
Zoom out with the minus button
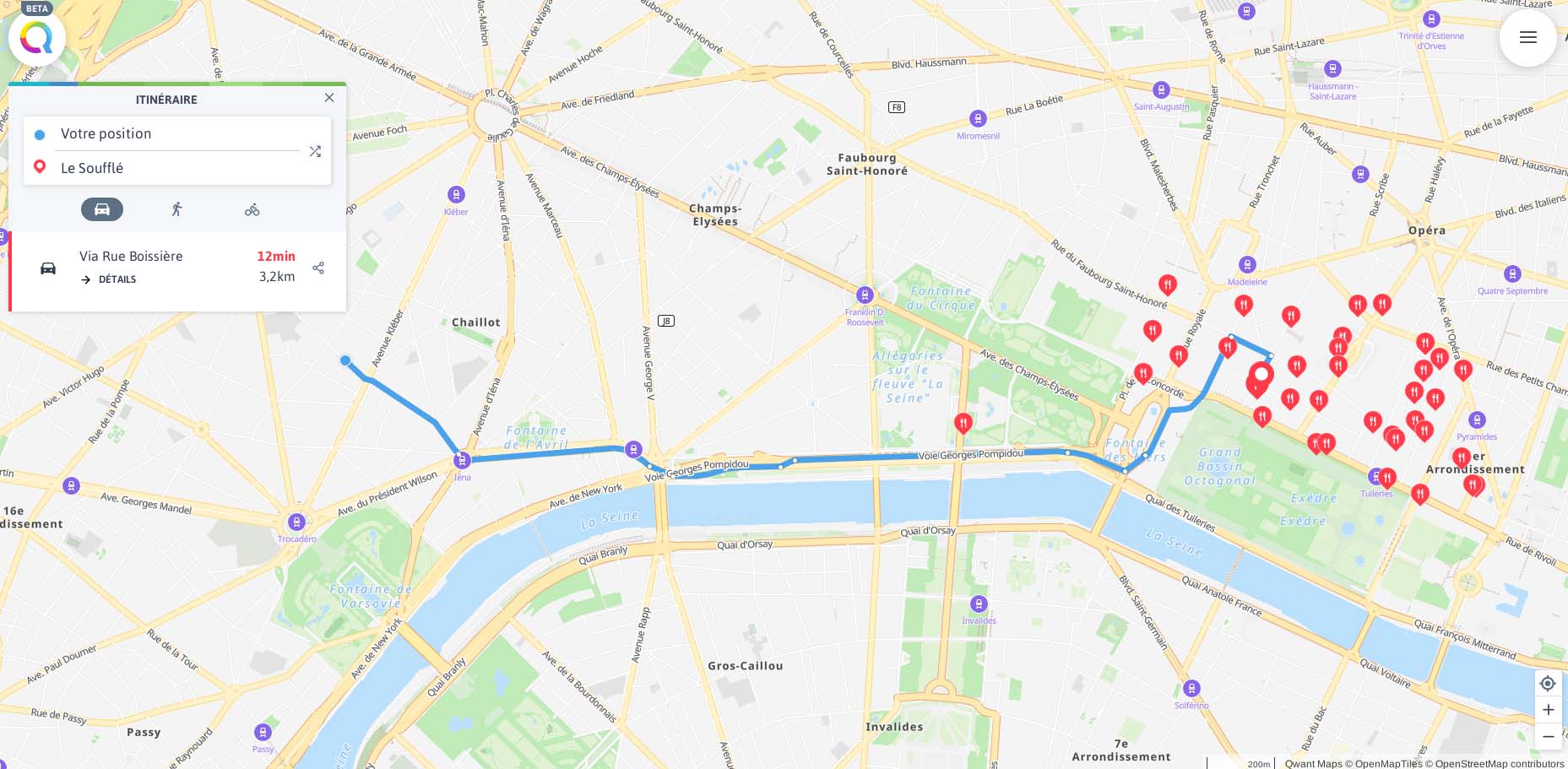point(1548,736)
